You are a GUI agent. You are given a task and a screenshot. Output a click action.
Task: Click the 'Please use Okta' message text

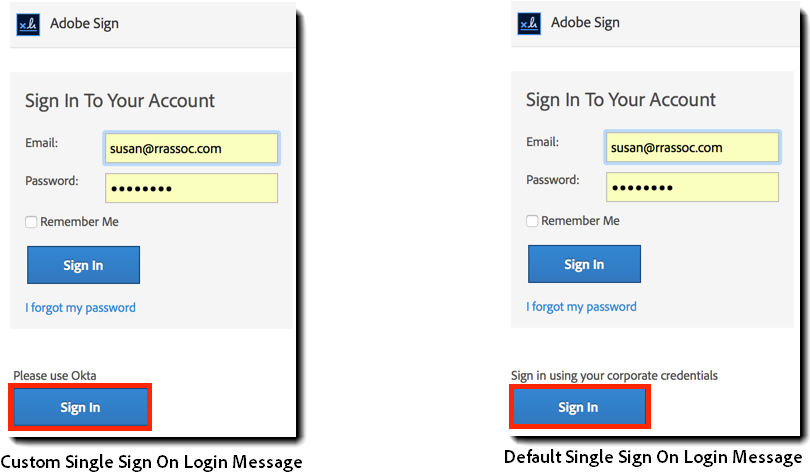tap(55, 375)
